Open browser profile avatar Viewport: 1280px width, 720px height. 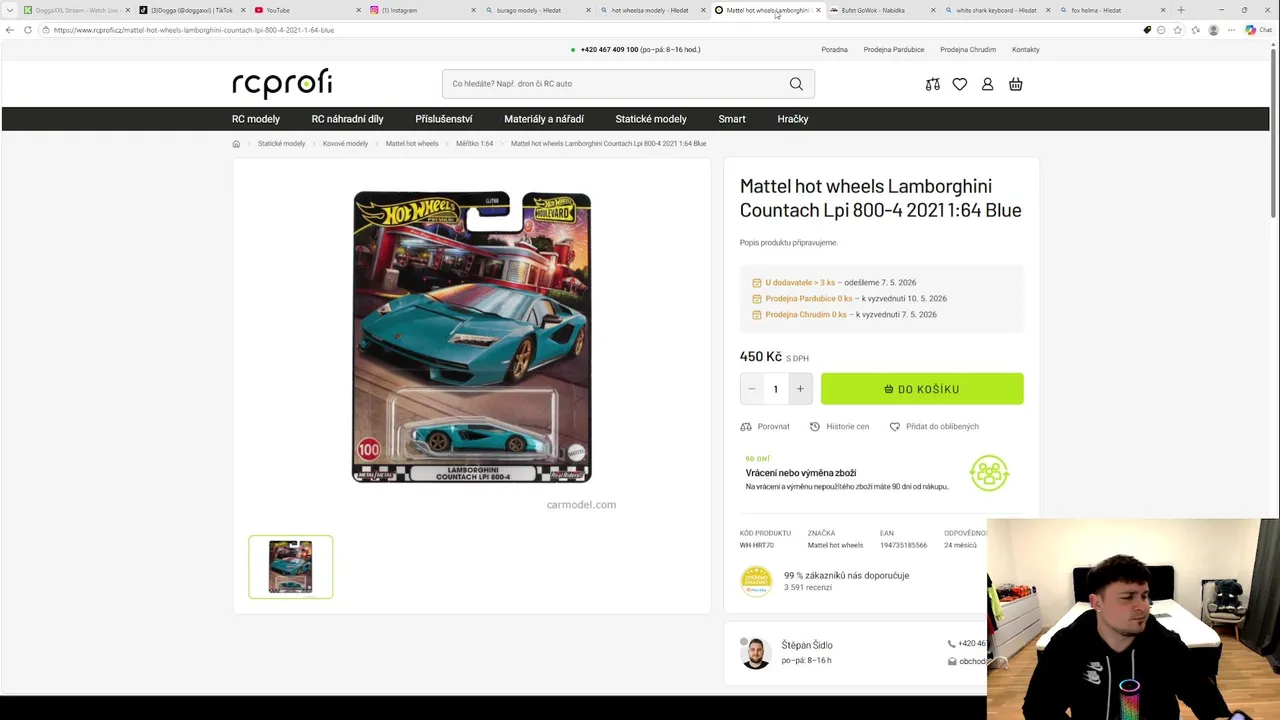[1214, 30]
